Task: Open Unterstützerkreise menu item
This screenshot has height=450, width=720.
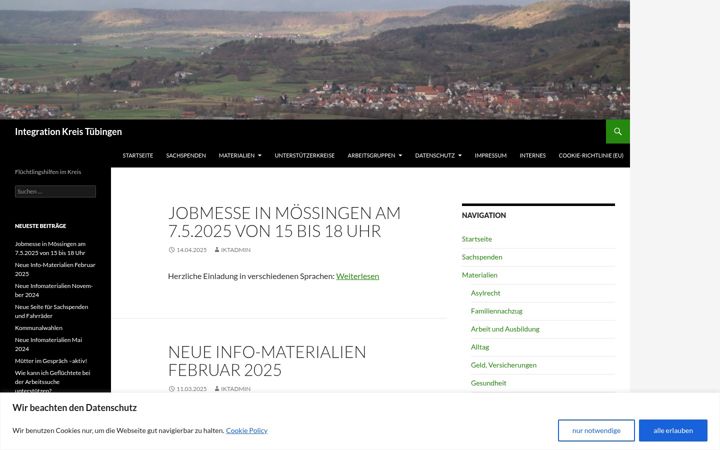Action: tap(304, 156)
